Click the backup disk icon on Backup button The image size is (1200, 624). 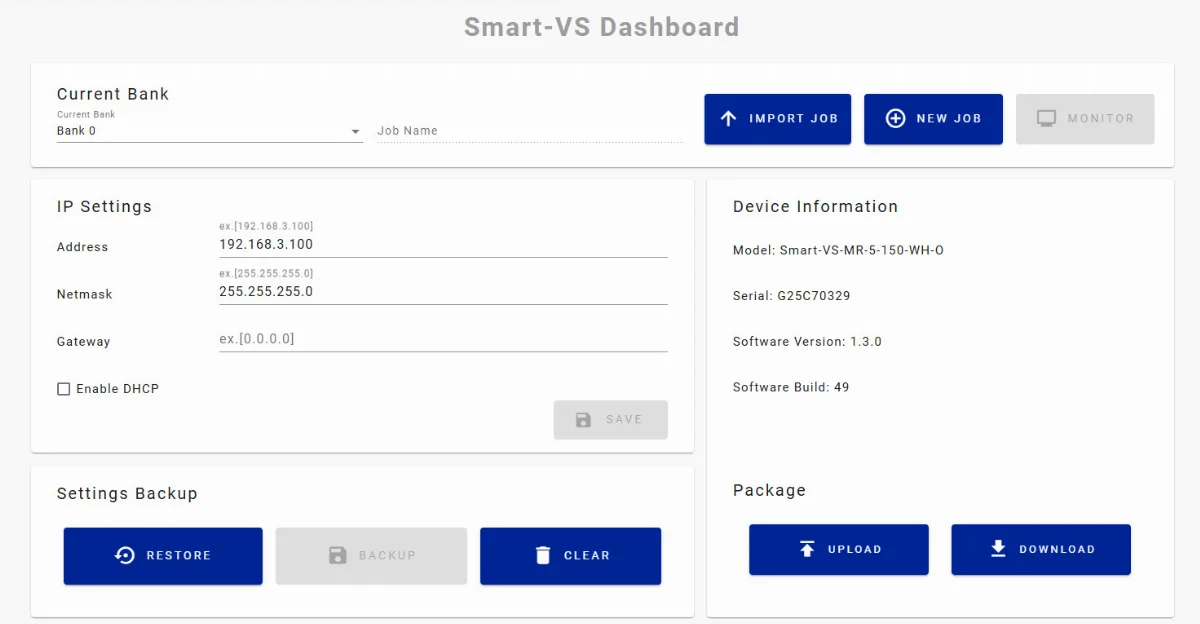click(x=340, y=555)
